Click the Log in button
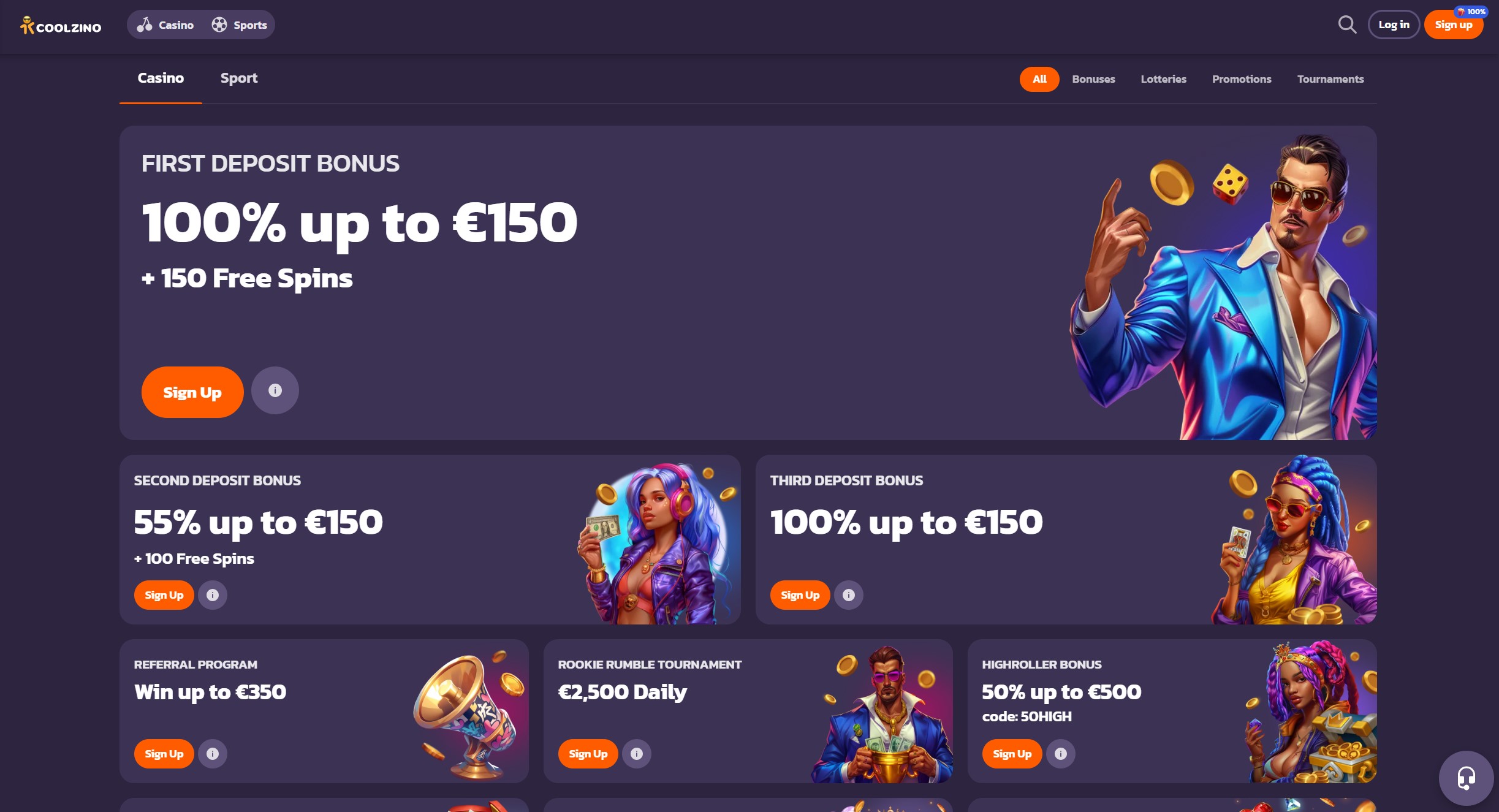Image resolution: width=1499 pixels, height=812 pixels. (1394, 25)
